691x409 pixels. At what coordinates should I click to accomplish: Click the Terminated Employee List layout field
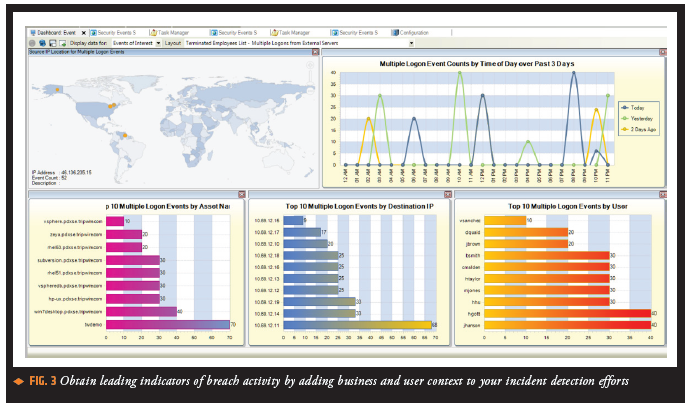pos(297,43)
